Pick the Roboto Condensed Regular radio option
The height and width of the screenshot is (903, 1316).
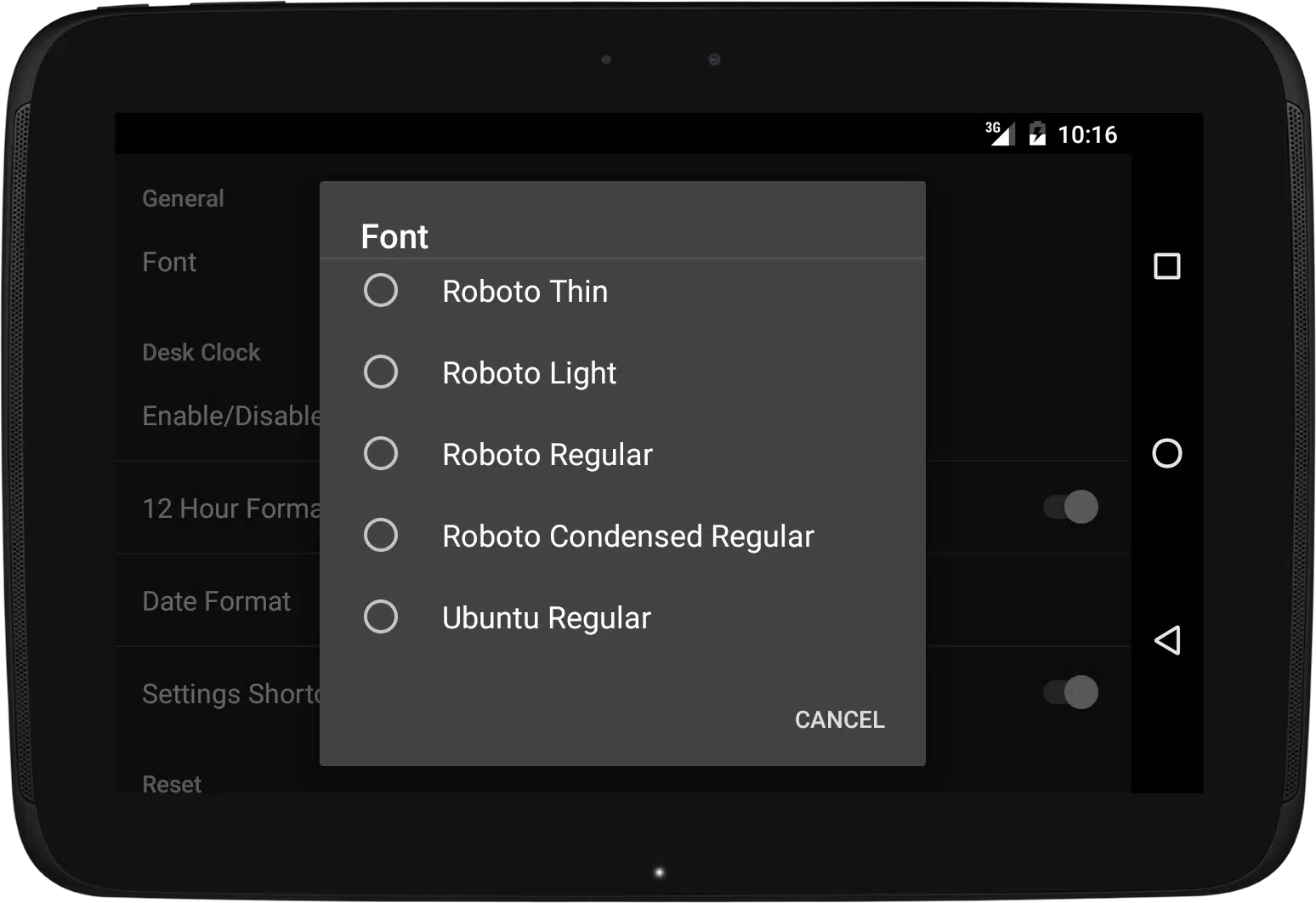pyautogui.click(x=380, y=536)
